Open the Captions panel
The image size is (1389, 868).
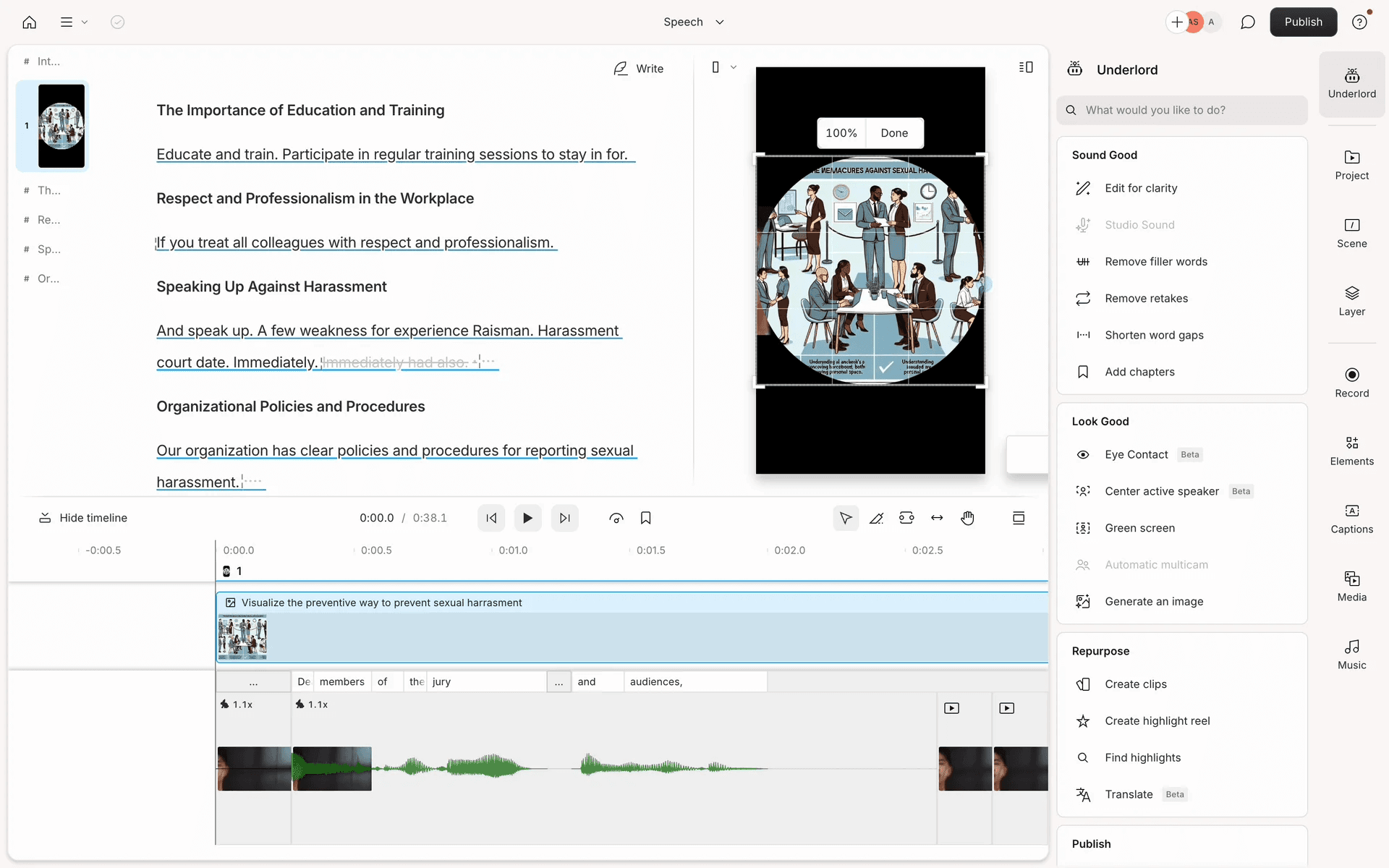[1351, 519]
